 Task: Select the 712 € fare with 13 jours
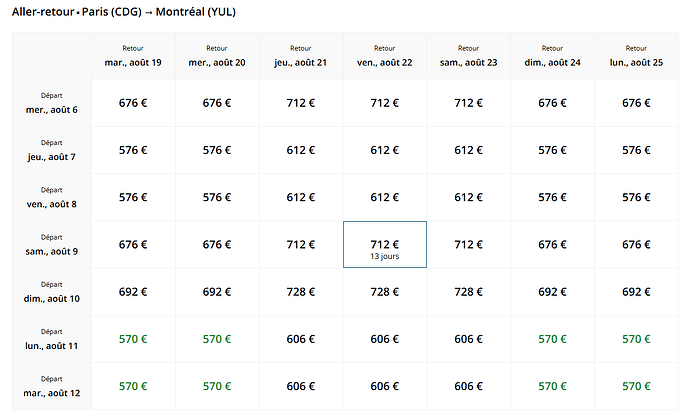click(x=385, y=244)
